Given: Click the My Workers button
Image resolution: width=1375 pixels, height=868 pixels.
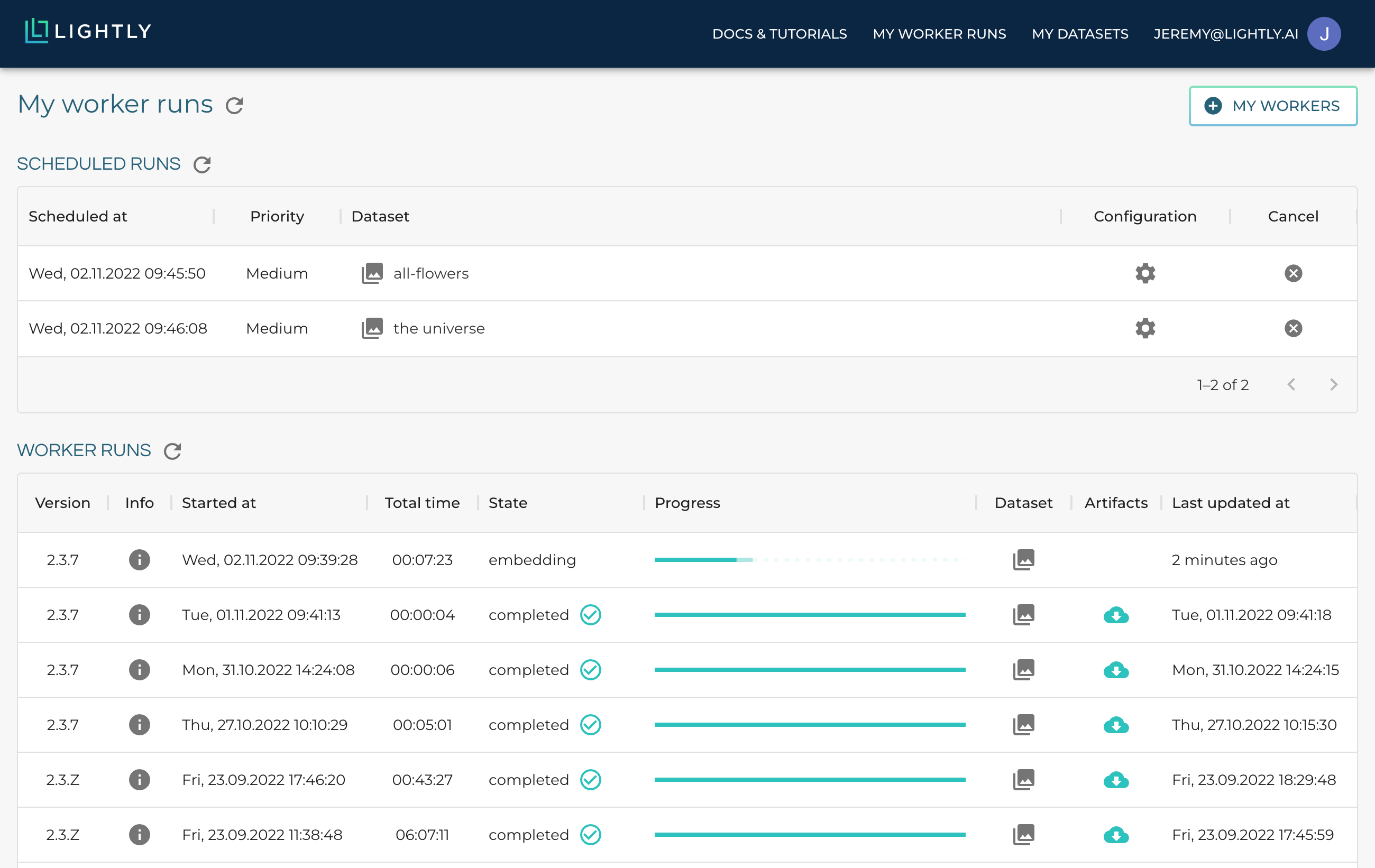Looking at the screenshot, I should click(x=1273, y=106).
